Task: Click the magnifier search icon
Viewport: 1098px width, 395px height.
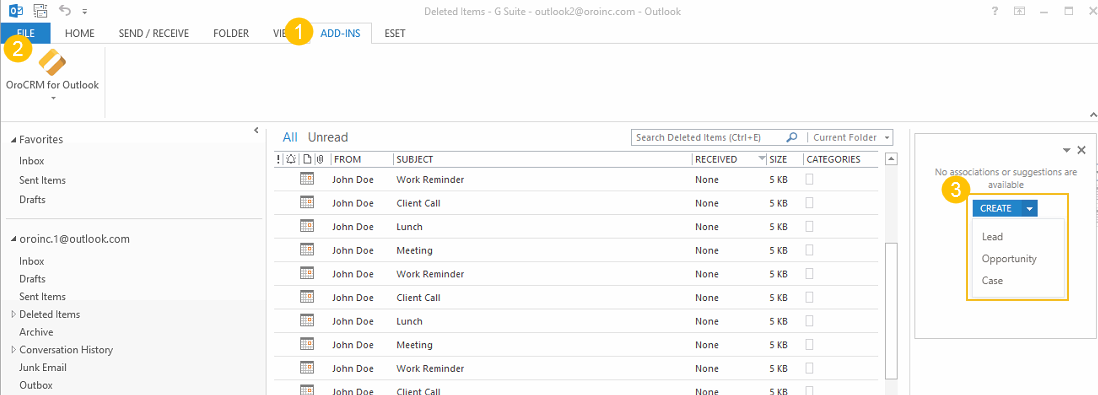Action: click(792, 137)
